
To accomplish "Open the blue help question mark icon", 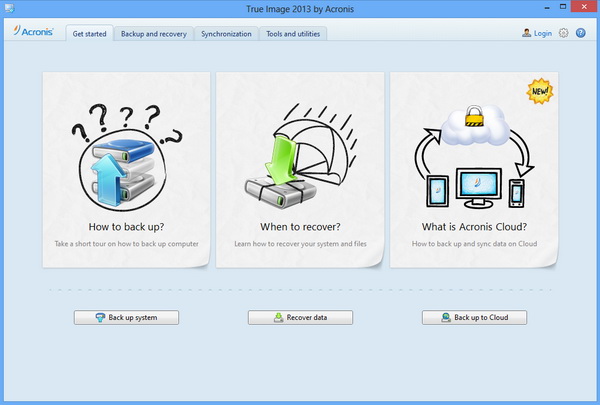I will [580, 33].
